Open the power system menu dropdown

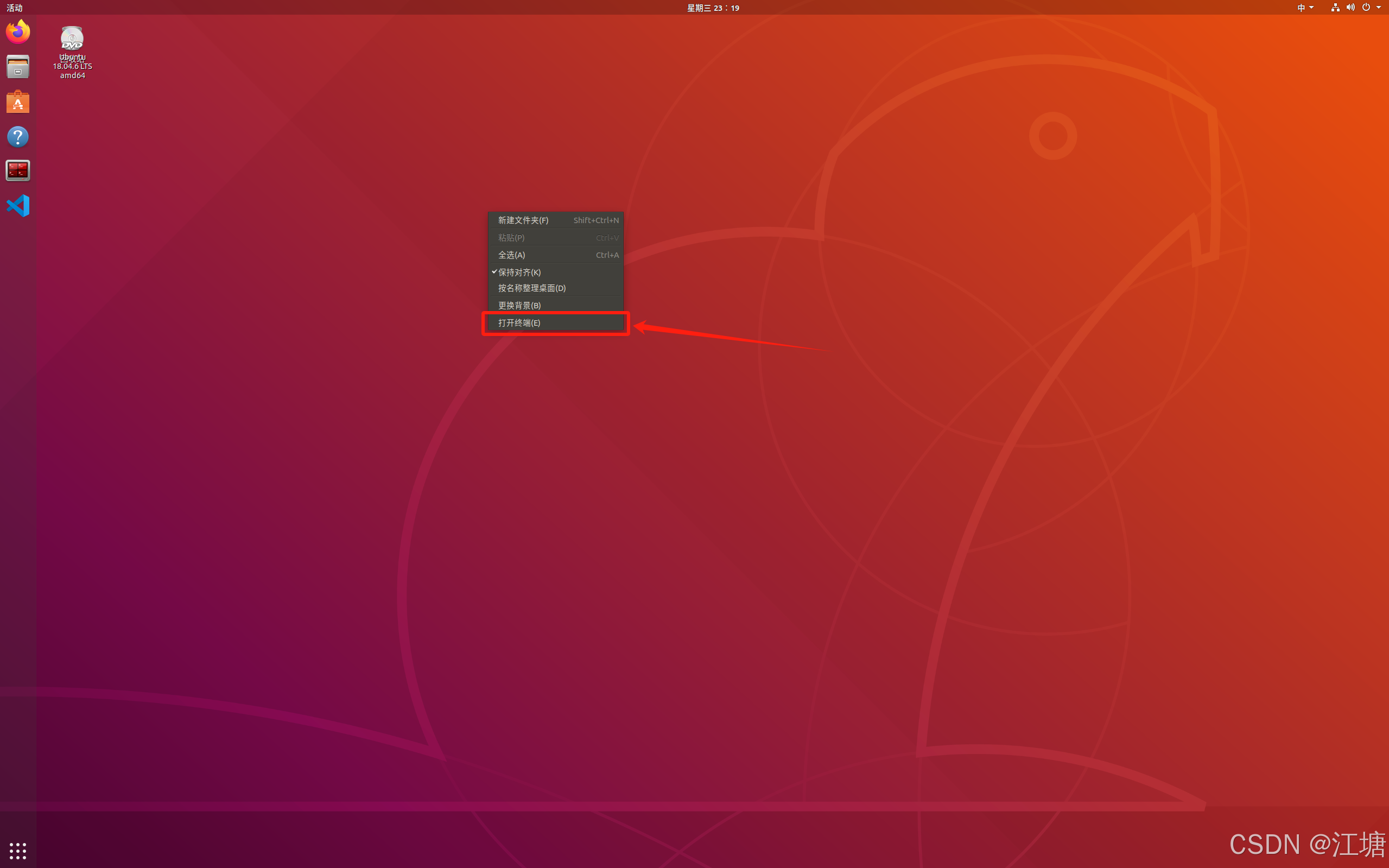(x=1371, y=8)
